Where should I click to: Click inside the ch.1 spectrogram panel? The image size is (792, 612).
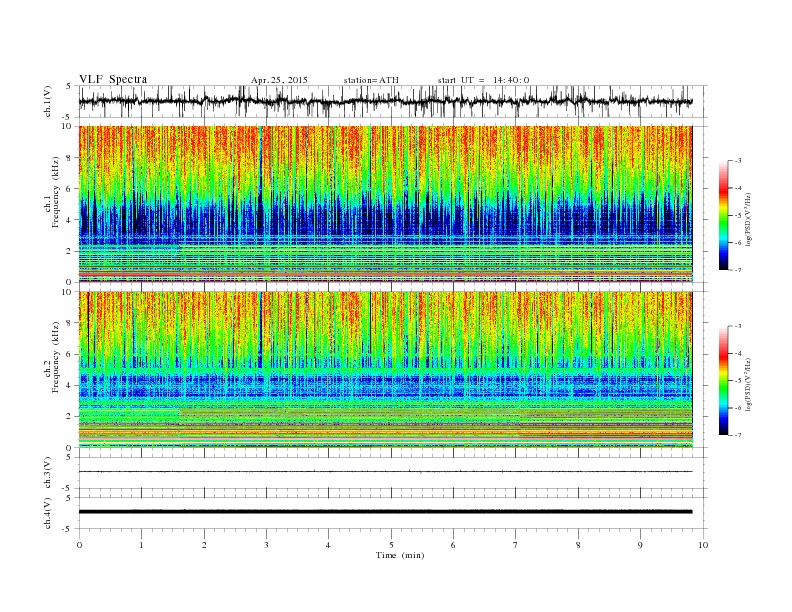tap(385, 204)
